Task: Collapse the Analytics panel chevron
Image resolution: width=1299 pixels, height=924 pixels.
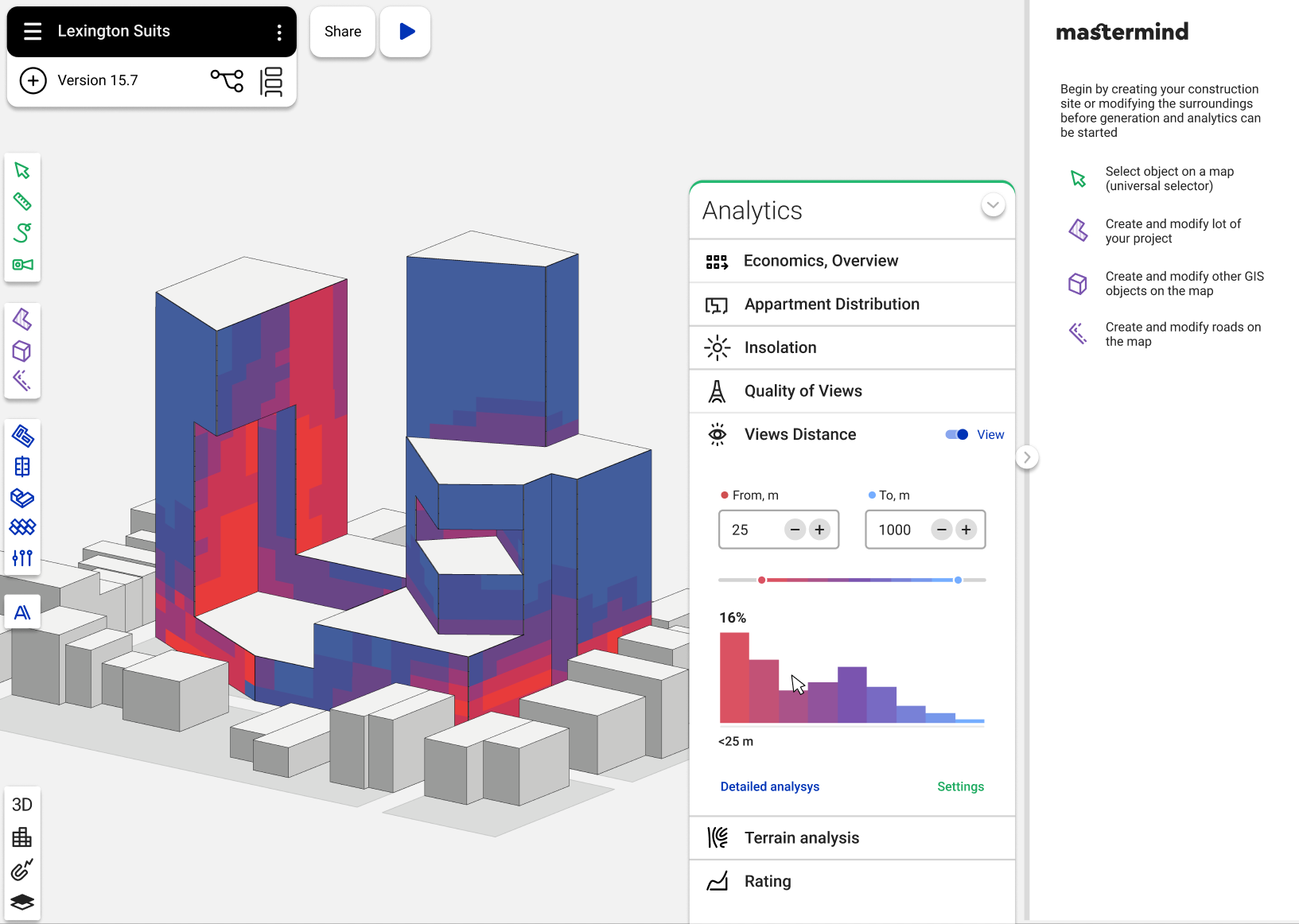Action: click(993, 205)
